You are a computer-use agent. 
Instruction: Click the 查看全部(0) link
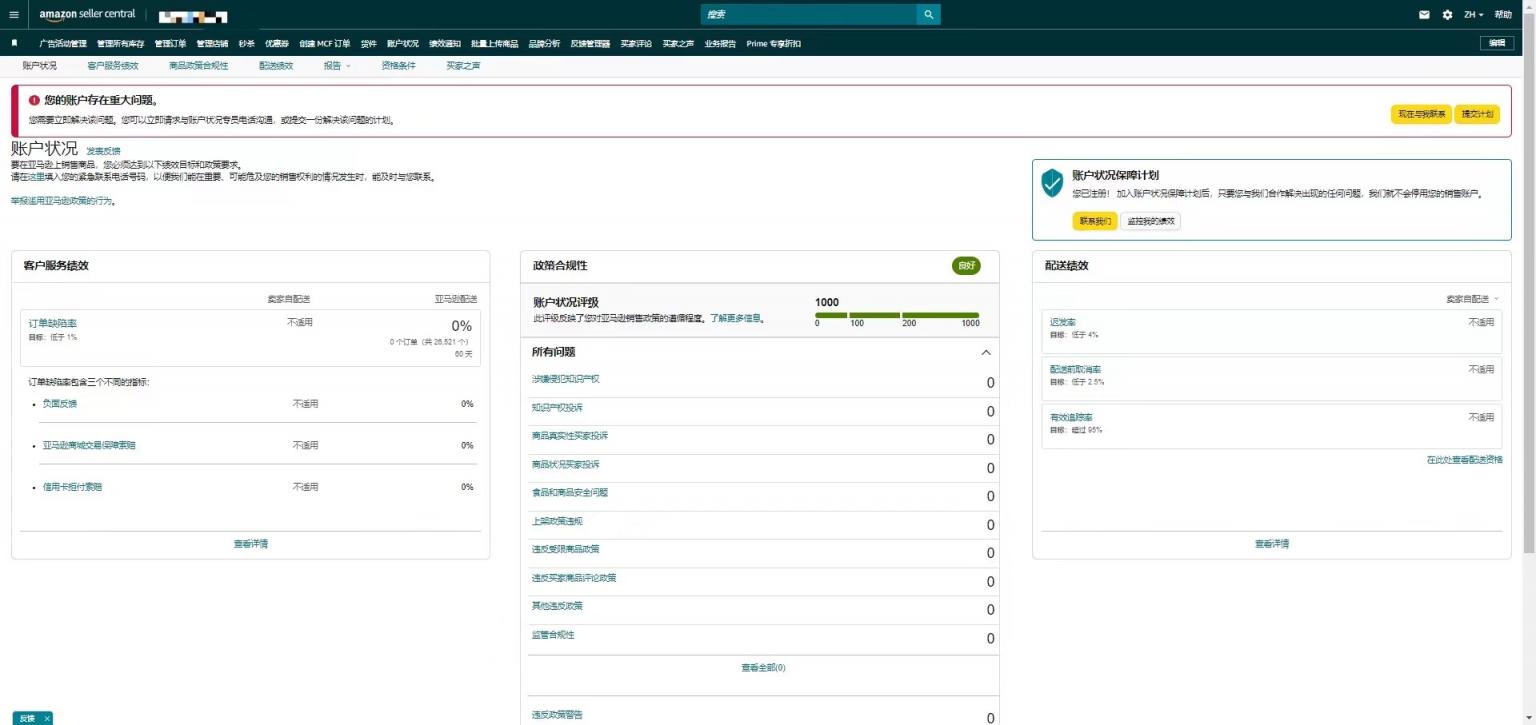[763, 668]
